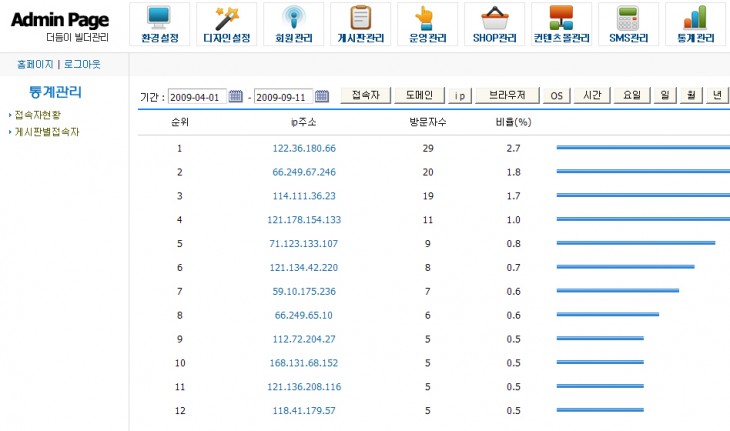The width and height of the screenshot is (730, 431).
Task: Open 컨텐츠몰관리 content mall icon
Action: 560,18
